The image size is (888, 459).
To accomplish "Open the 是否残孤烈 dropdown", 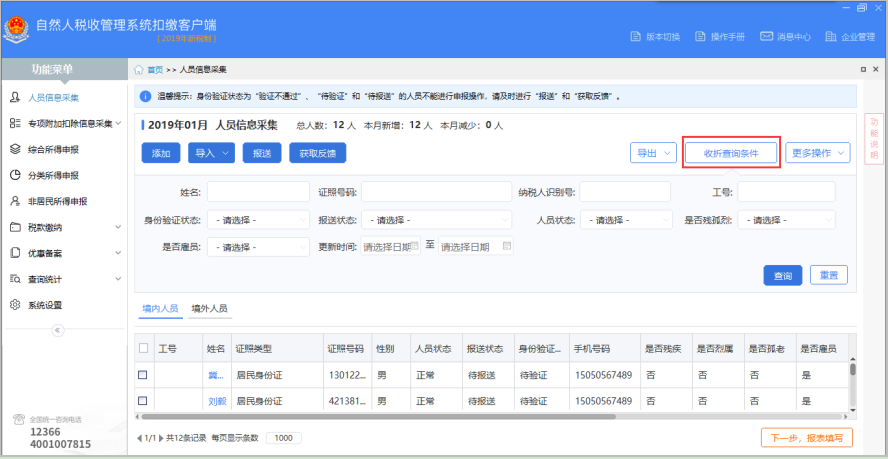I will 786,220.
